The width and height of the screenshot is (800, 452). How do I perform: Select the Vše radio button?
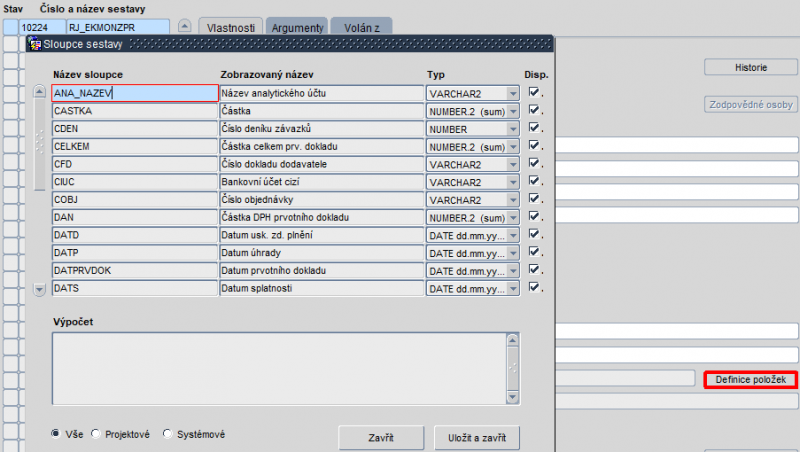tap(56, 434)
